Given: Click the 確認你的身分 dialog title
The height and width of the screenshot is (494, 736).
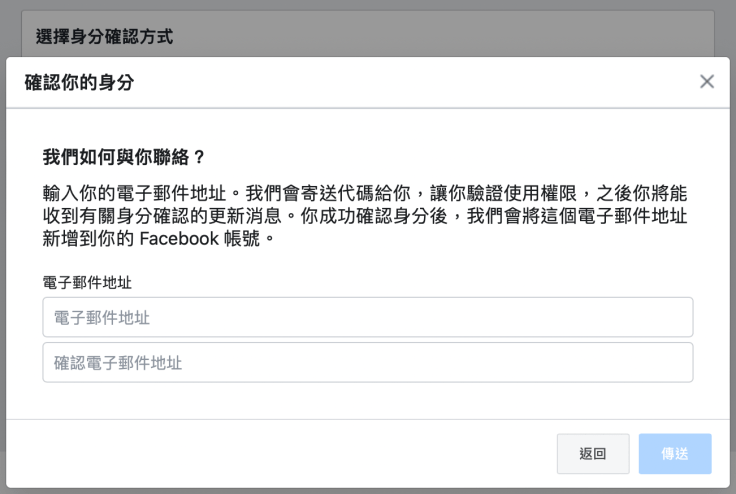Looking at the screenshot, I should pos(79,83).
